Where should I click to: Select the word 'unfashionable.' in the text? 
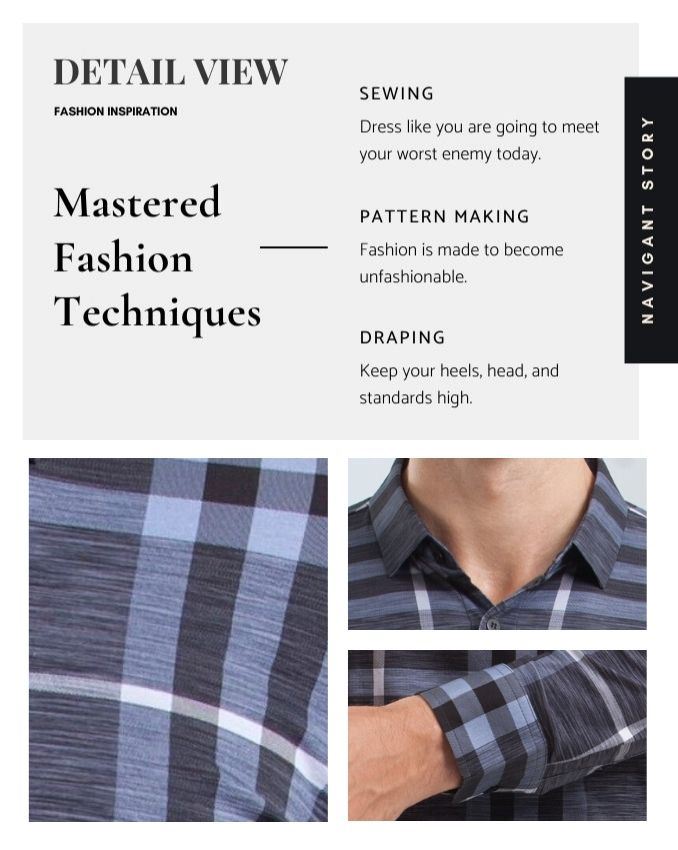413,277
